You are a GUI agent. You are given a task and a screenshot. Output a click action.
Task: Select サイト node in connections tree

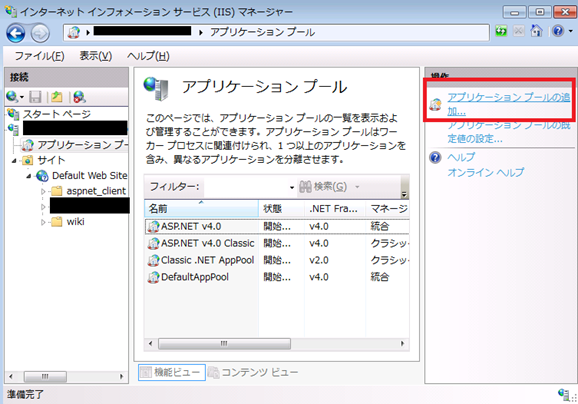click(51, 160)
